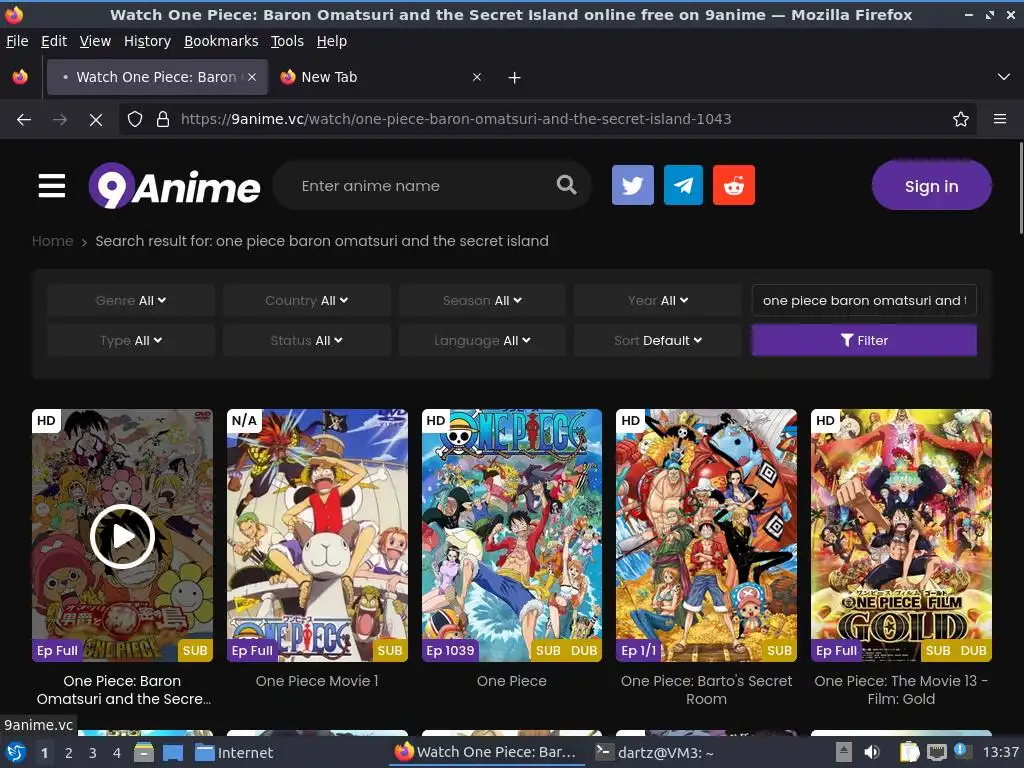Expand the Language filter dropdown
The width and height of the screenshot is (1024, 768).
point(482,340)
